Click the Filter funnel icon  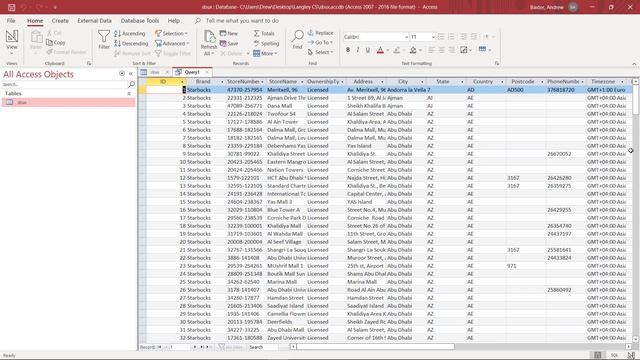(x=104, y=36)
